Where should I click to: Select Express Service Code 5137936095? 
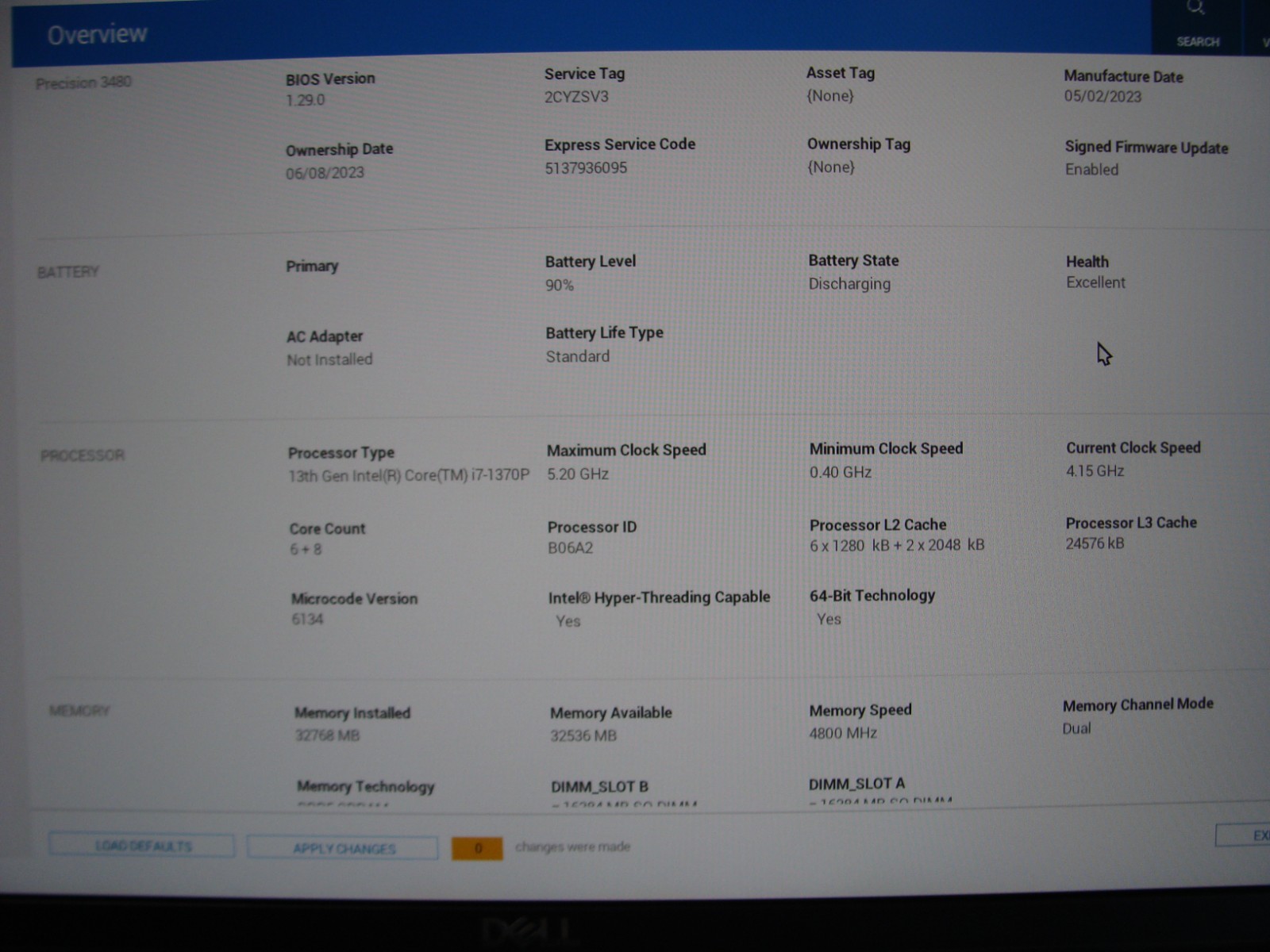[586, 168]
